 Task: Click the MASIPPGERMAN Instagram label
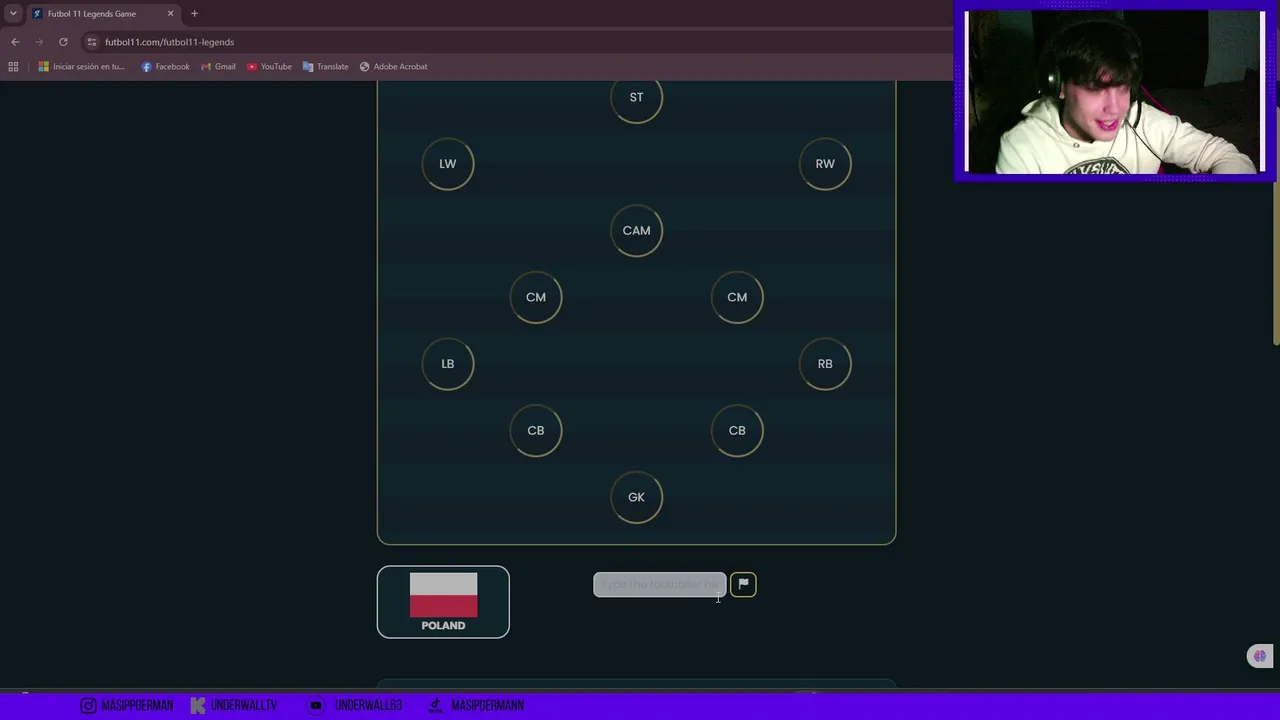click(x=126, y=705)
